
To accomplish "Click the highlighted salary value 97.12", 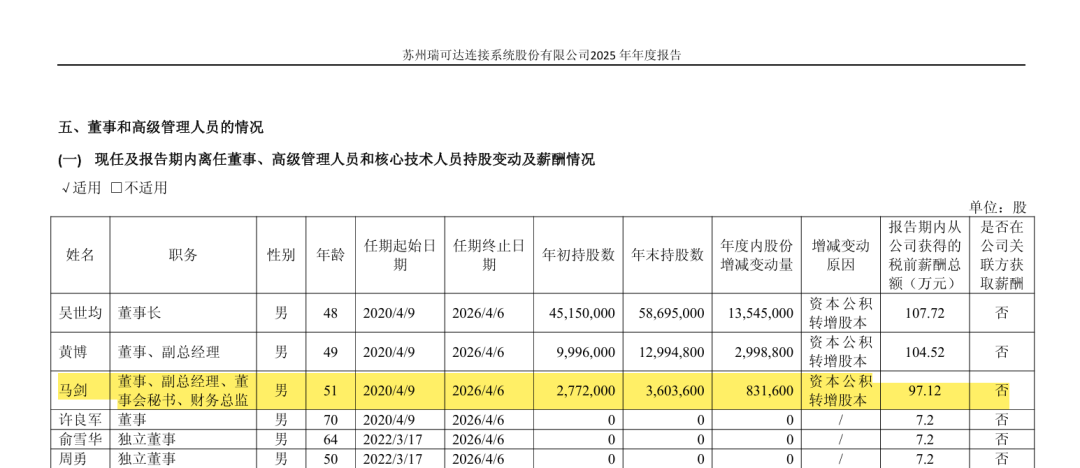I will tap(925, 391).
